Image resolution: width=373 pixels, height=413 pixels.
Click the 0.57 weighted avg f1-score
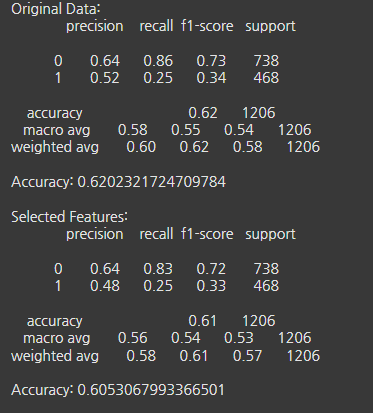click(x=247, y=356)
